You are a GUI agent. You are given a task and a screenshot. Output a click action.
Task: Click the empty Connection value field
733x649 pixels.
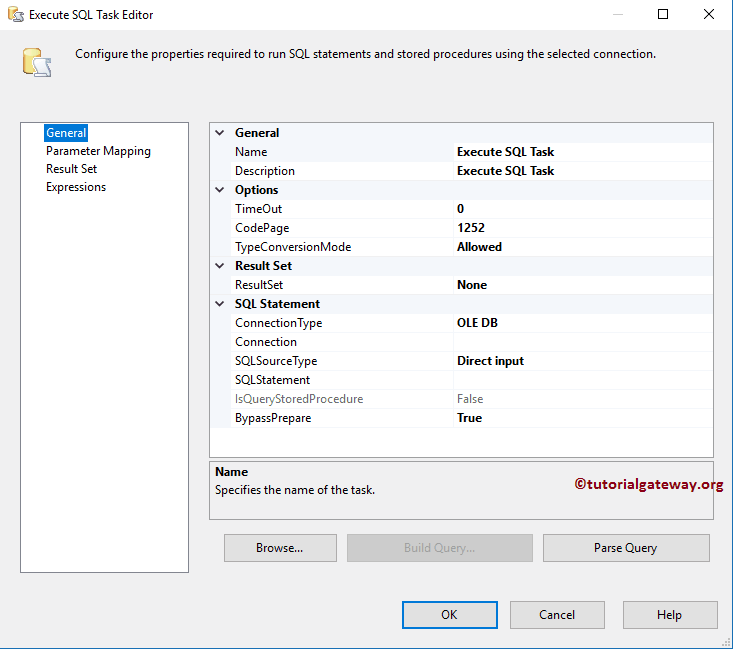[x=583, y=342]
